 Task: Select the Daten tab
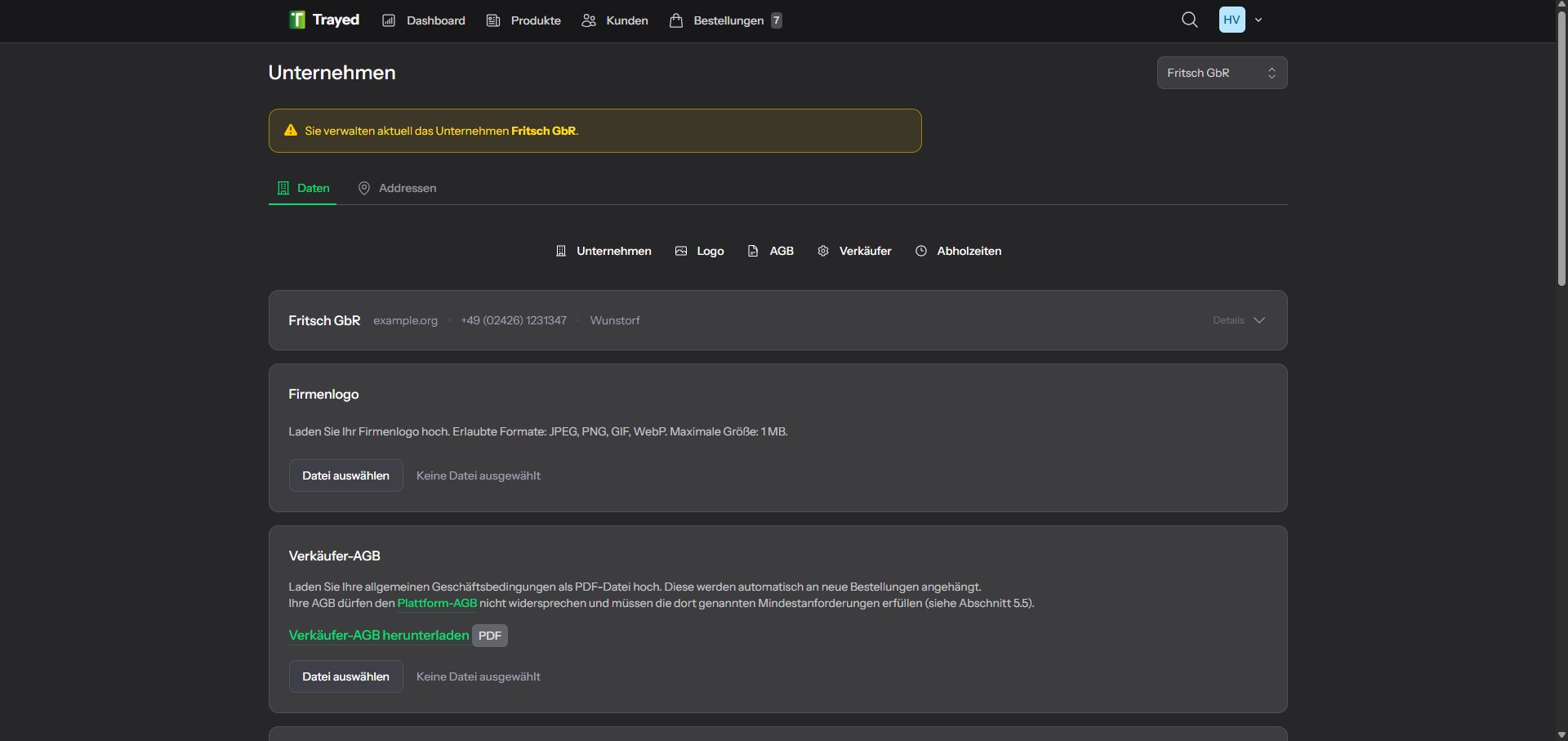click(302, 188)
